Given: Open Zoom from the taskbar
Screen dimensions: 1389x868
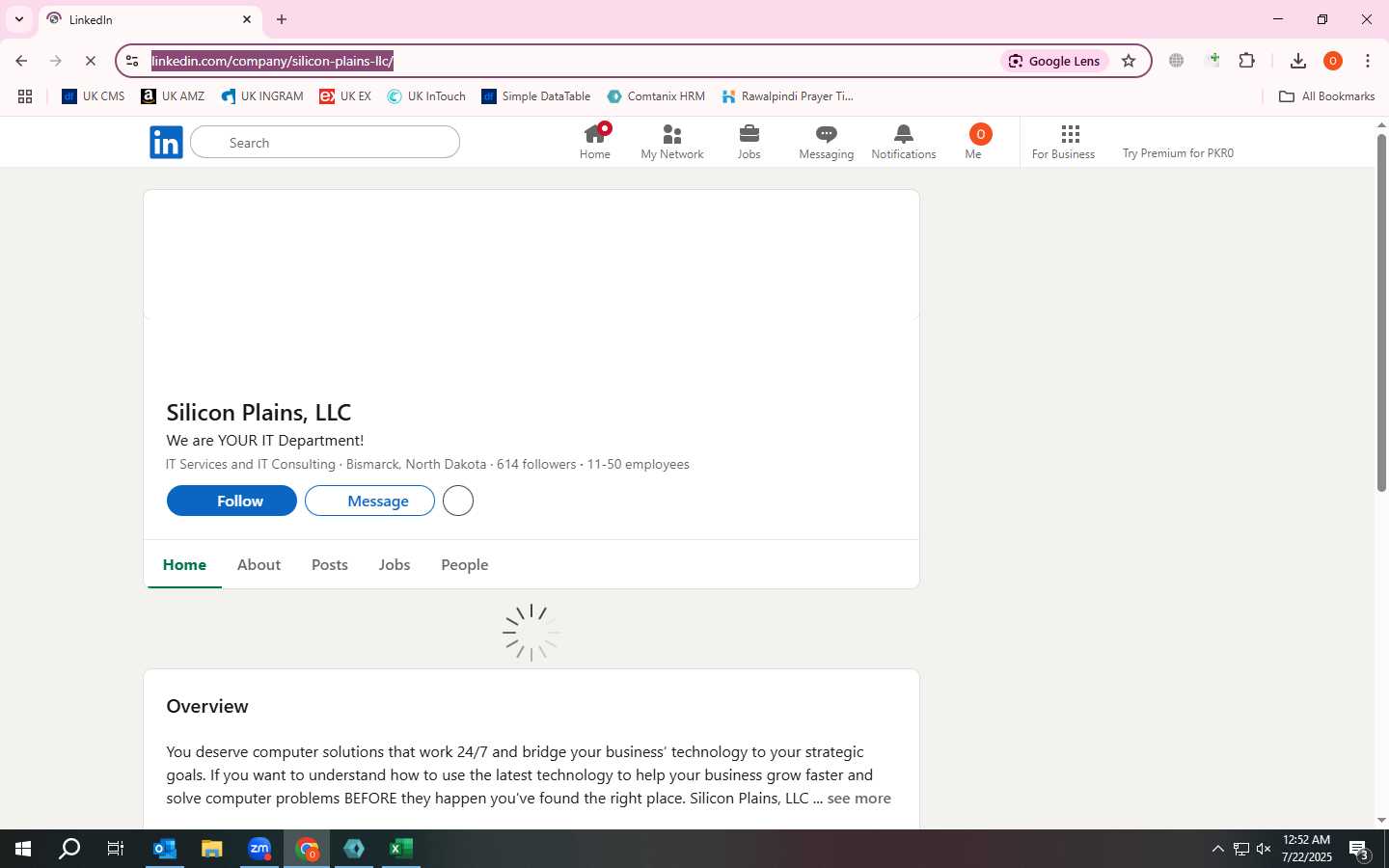Looking at the screenshot, I should point(259,849).
